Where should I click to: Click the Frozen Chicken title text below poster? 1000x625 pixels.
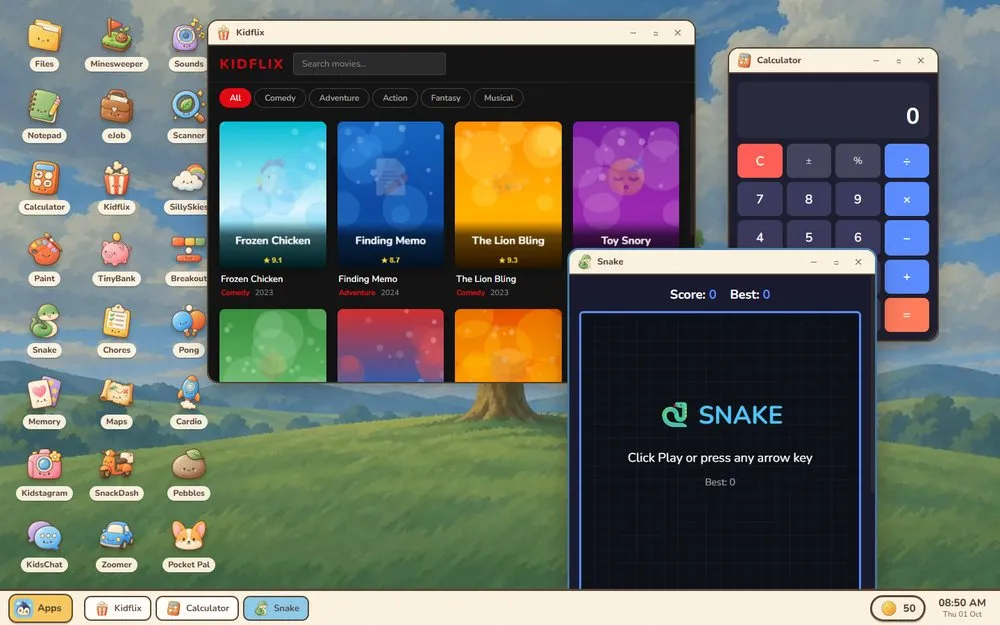pos(252,279)
